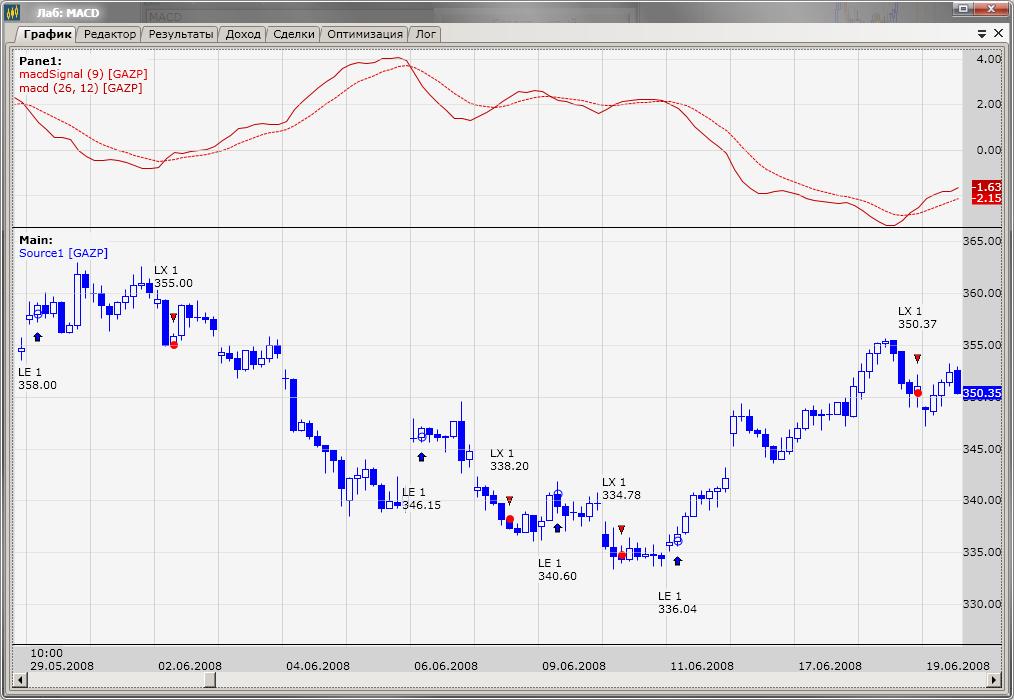
Task: Close the current tab with the X button
Action: tap(998, 33)
